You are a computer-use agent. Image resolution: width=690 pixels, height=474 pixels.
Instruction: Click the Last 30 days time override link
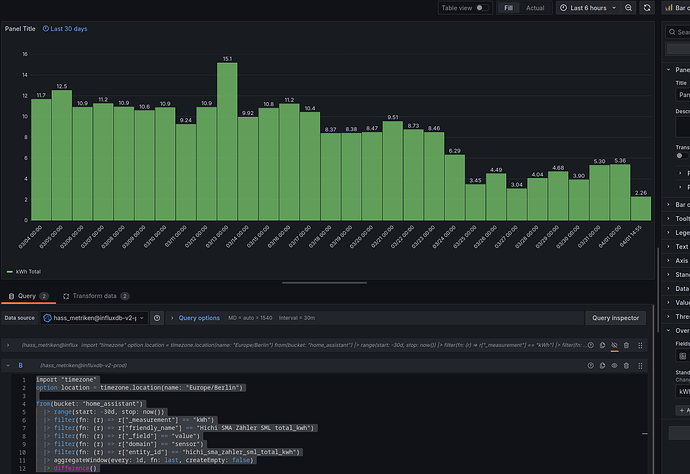coord(68,29)
